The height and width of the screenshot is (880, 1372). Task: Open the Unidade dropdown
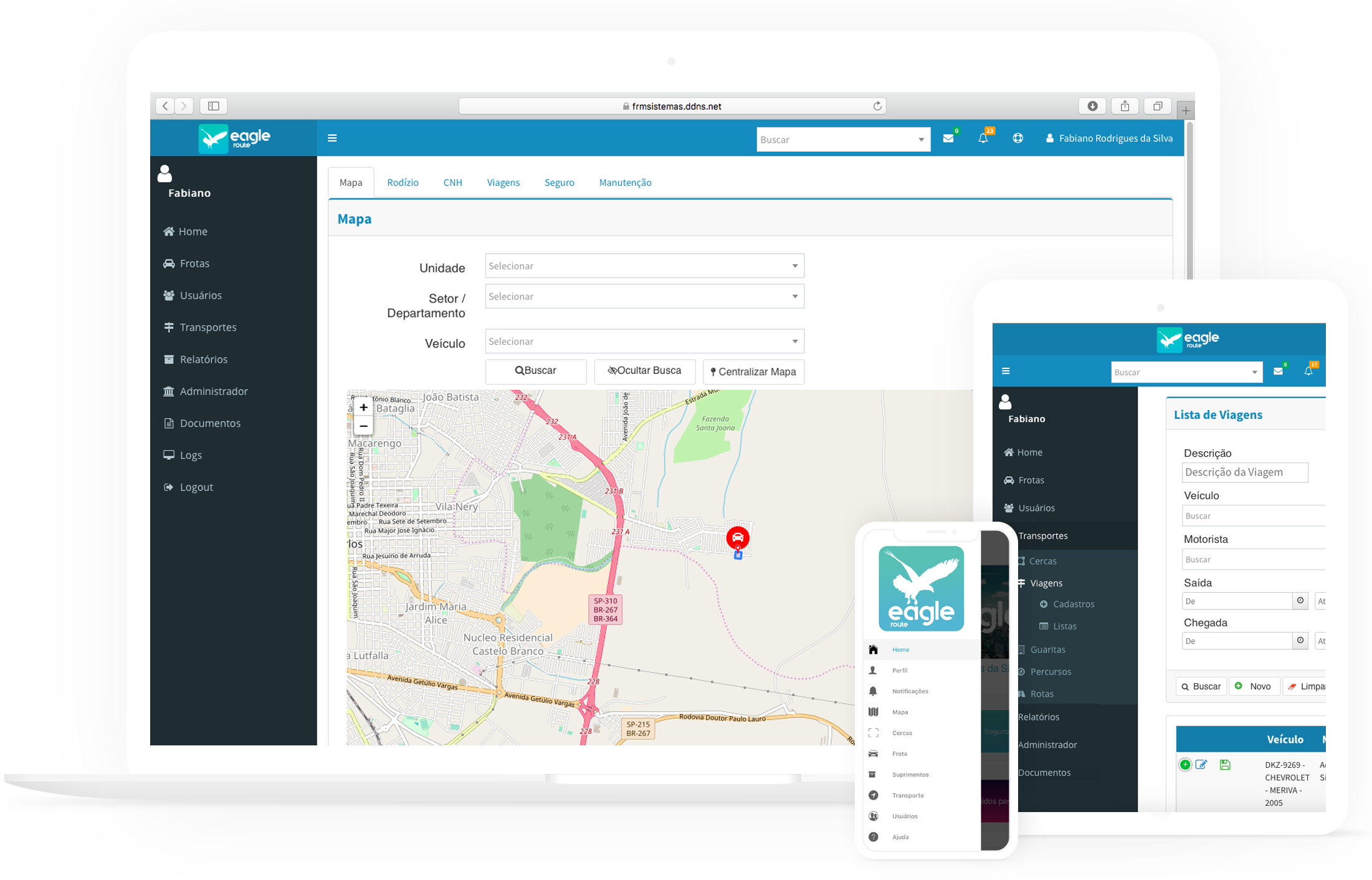[x=644, y=266]
